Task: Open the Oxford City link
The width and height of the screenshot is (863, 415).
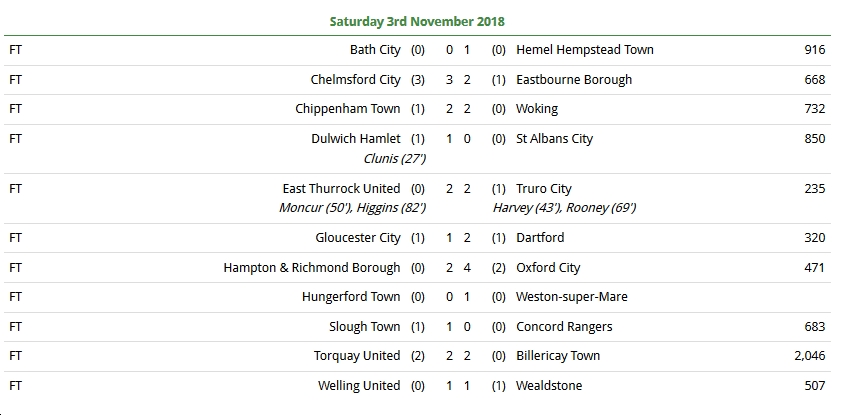Action: tap(548, 268)
